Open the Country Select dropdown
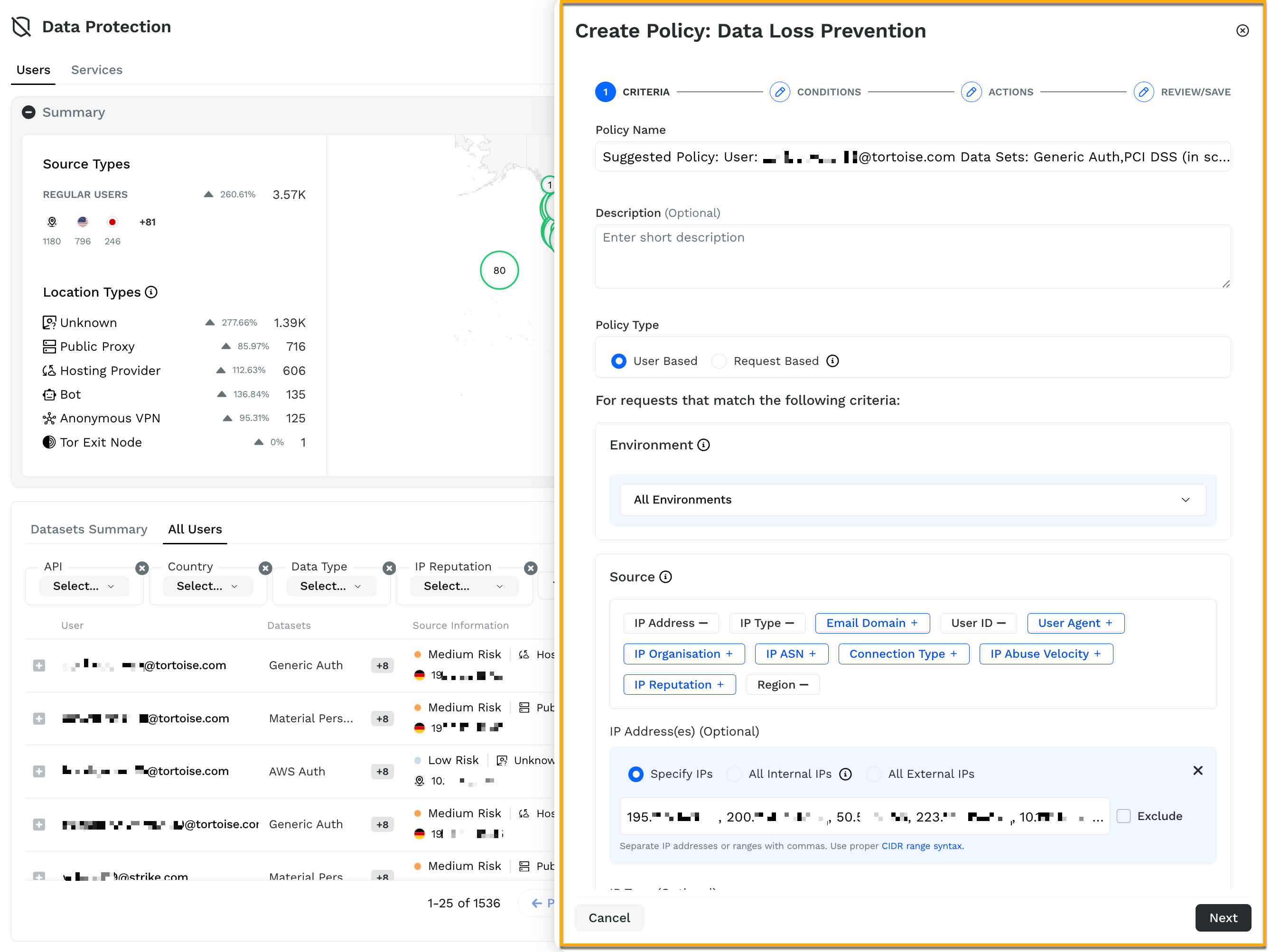 click(x=207, y=586)
